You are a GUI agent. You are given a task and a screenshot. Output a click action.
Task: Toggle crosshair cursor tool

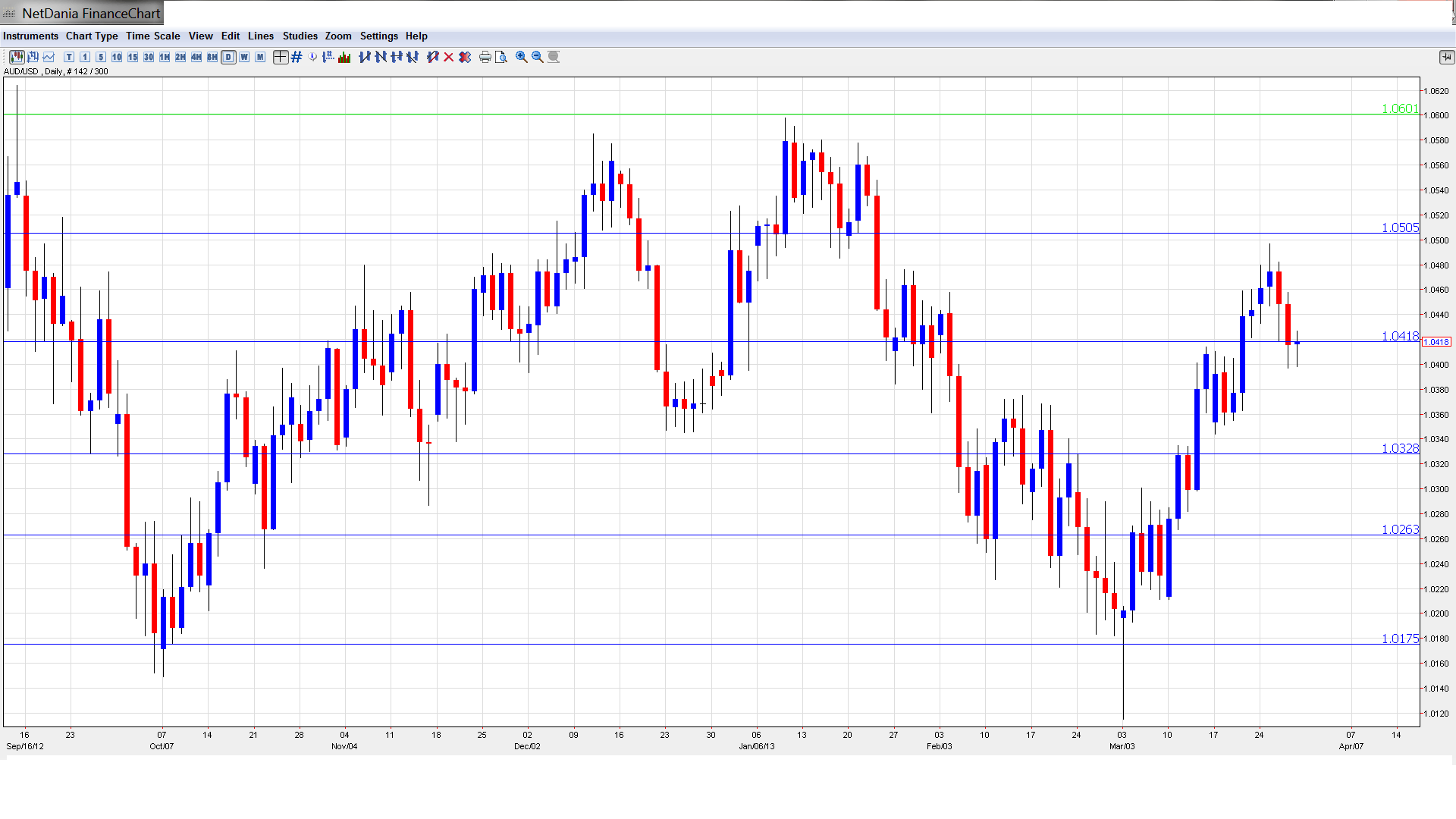point(281,57)
